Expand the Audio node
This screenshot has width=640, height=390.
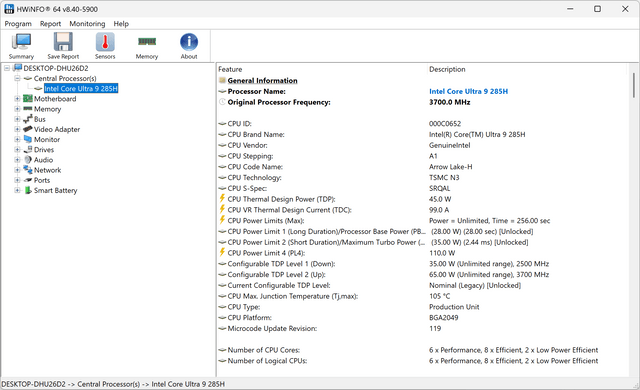[17, 160]
